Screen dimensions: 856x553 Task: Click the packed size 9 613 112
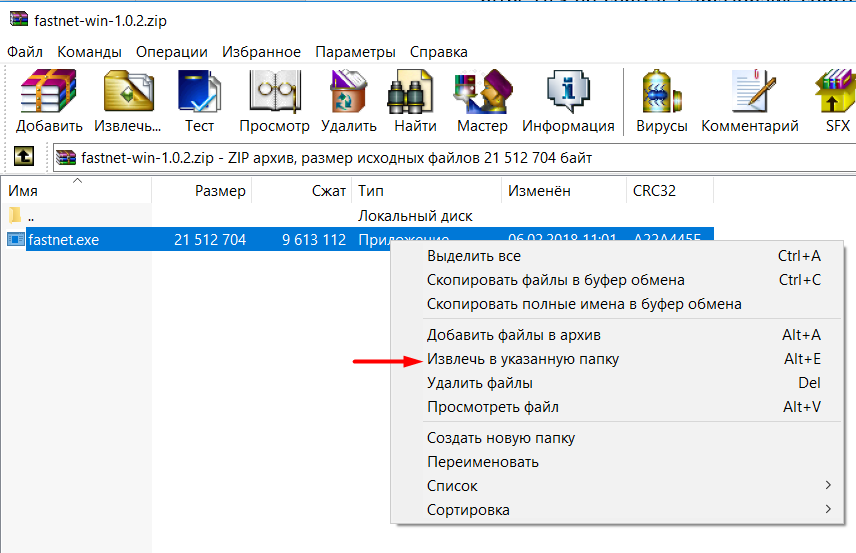point(314,240)
